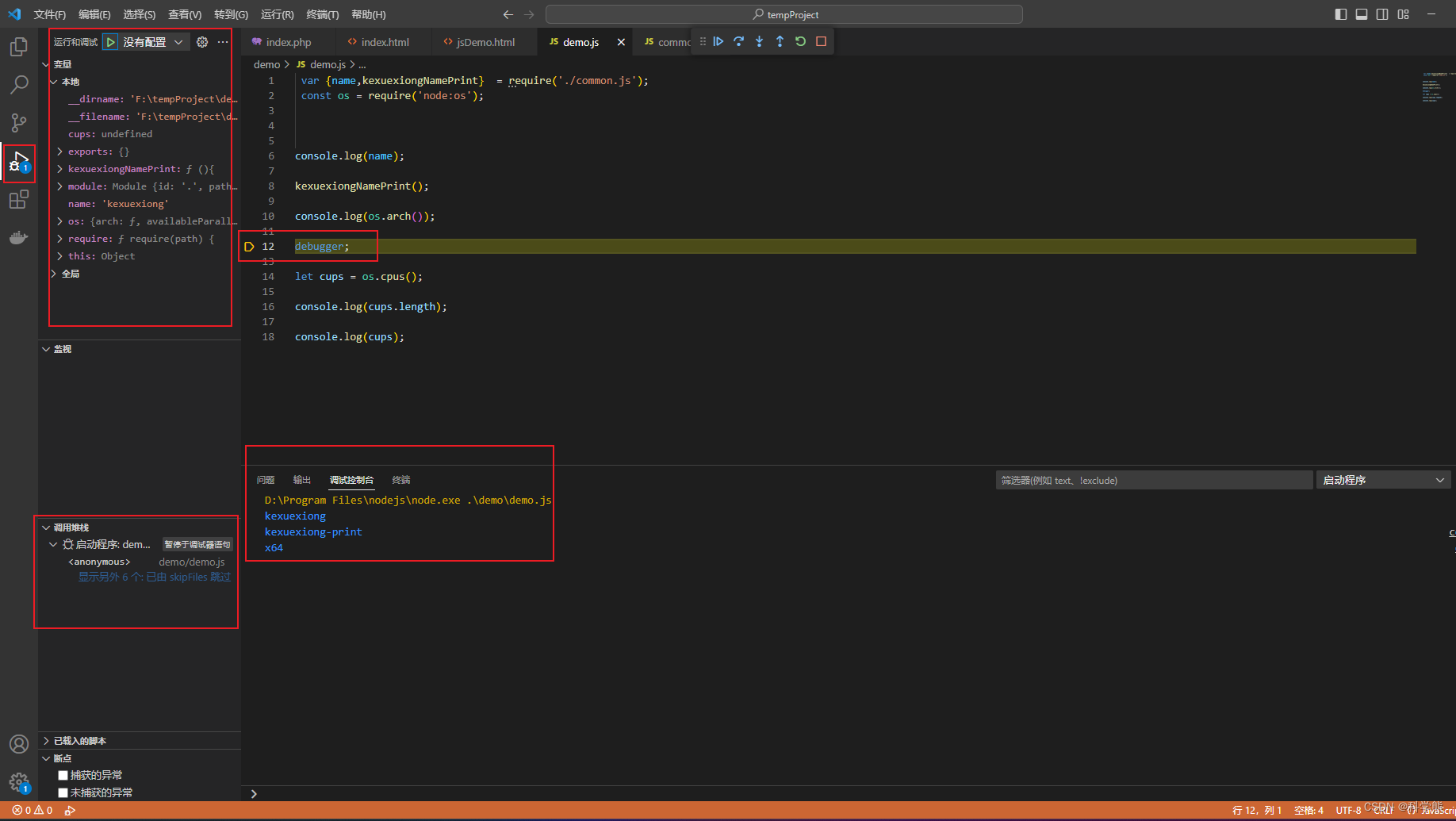Open the Run and Debug view
This screenshot has height=821, width=1456.
click(19, 163)
